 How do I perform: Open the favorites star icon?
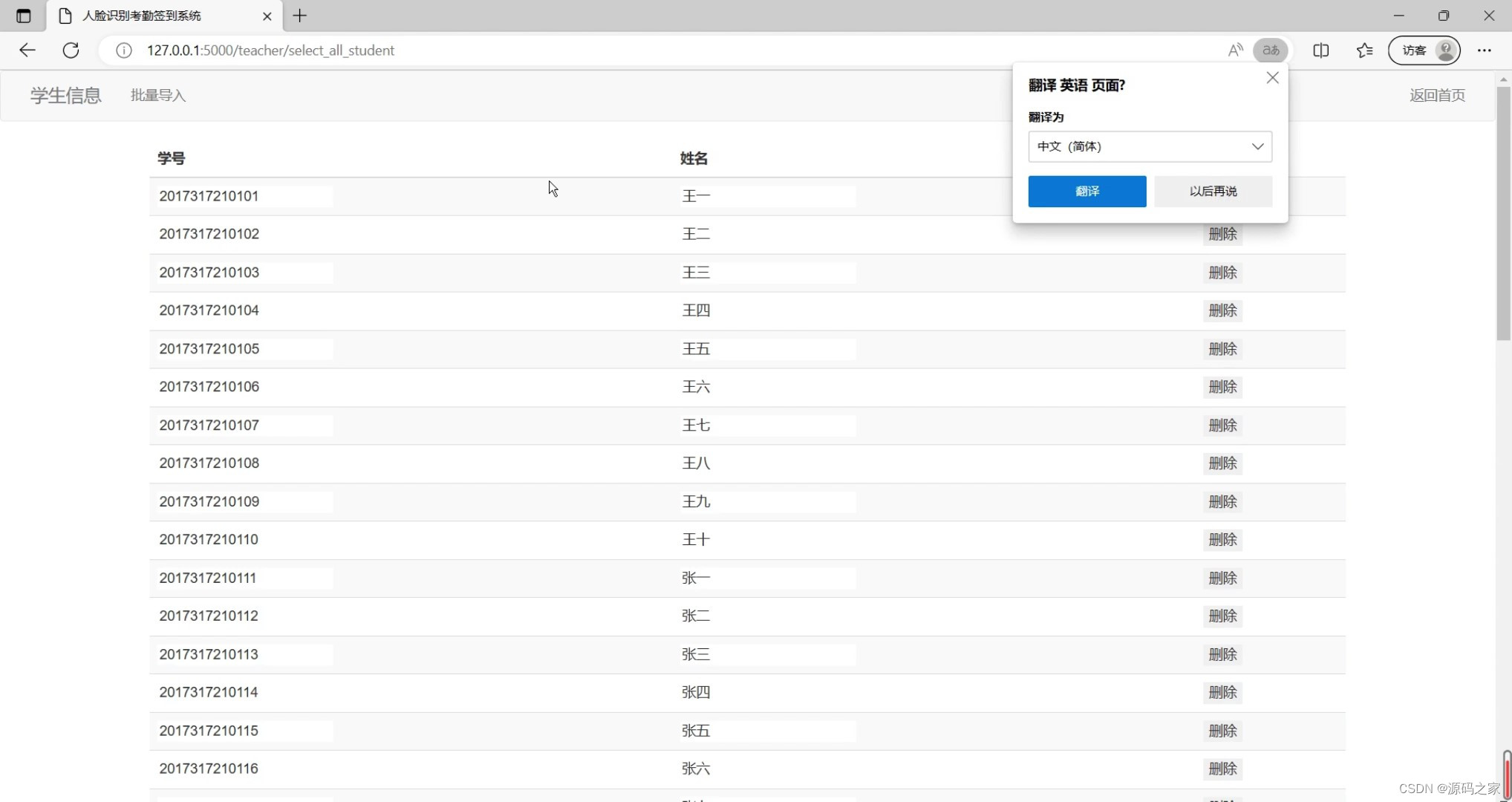click(1364, 50)
